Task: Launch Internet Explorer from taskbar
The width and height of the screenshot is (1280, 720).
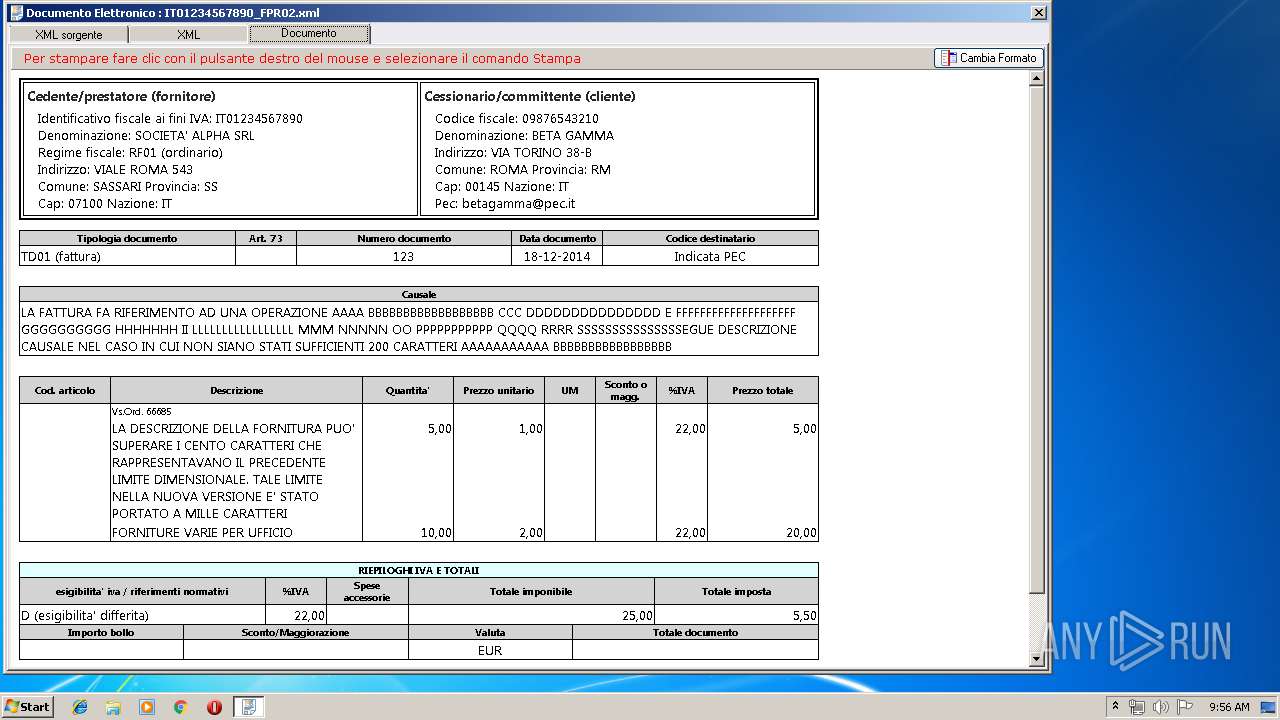Action: point(80,707)
